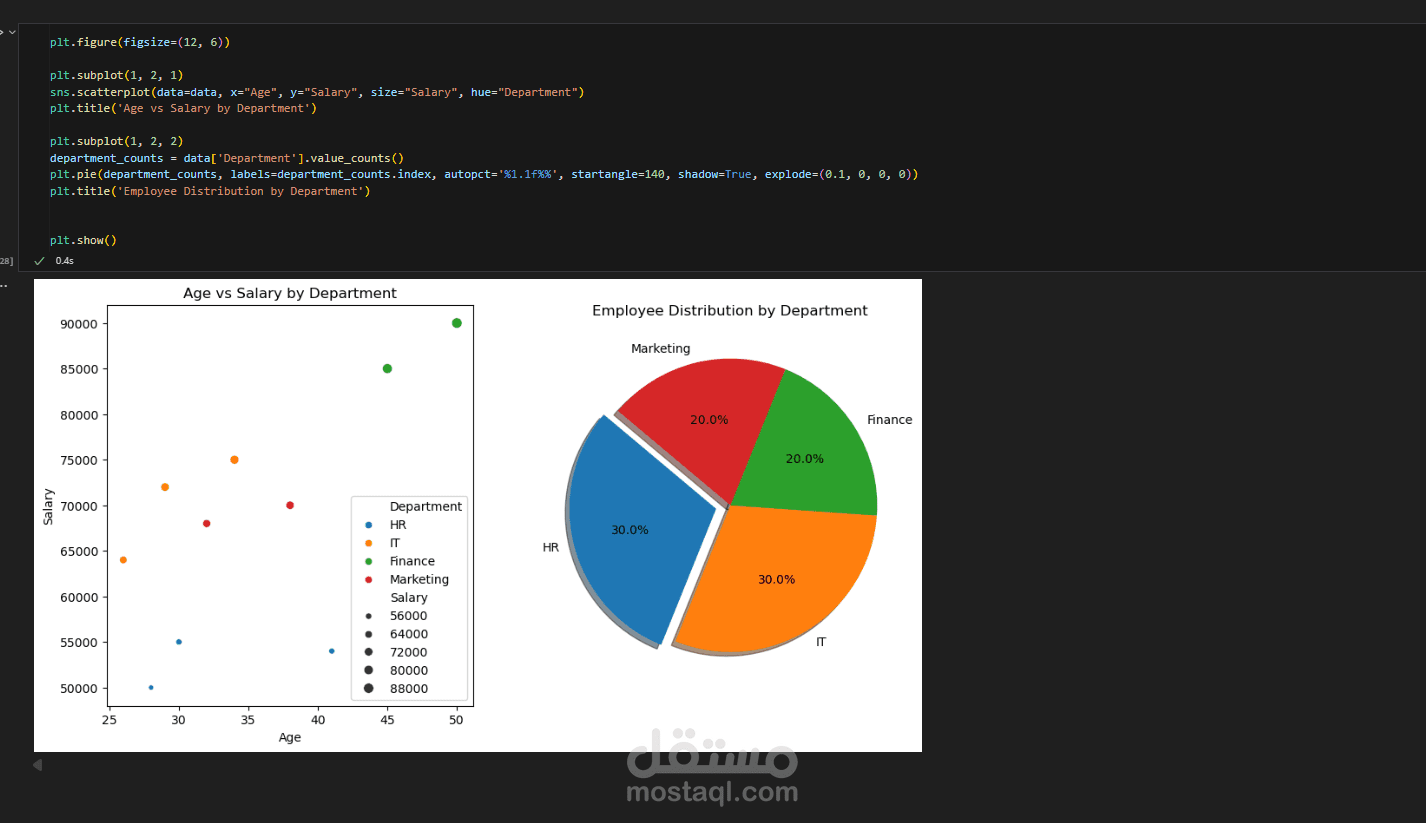This screenshot has width=1426, height=823.
Task: Open the run cell options chevron
Action: 12,33
